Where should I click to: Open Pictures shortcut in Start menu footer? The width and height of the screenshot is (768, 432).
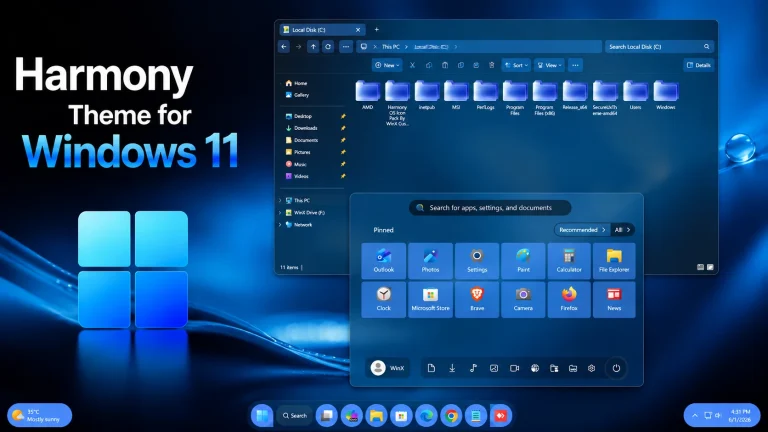pos(494,368)
